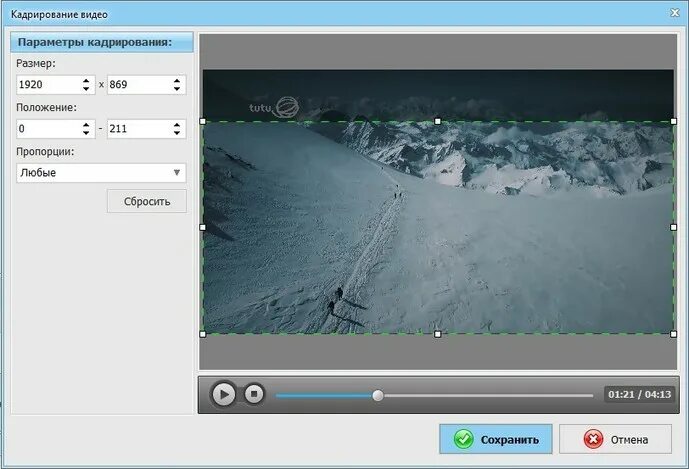Viewport: 689px width, 469px height.
Task: Click the Параметры кадрирования header
Action: (102, 42)
